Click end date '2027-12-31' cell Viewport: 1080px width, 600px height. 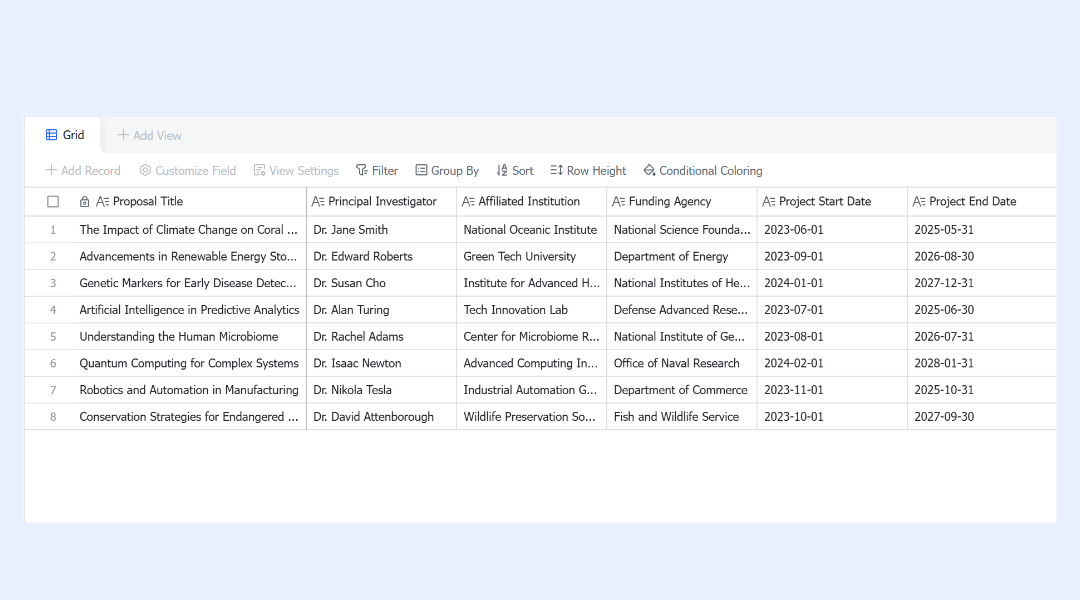pos(982,283)
